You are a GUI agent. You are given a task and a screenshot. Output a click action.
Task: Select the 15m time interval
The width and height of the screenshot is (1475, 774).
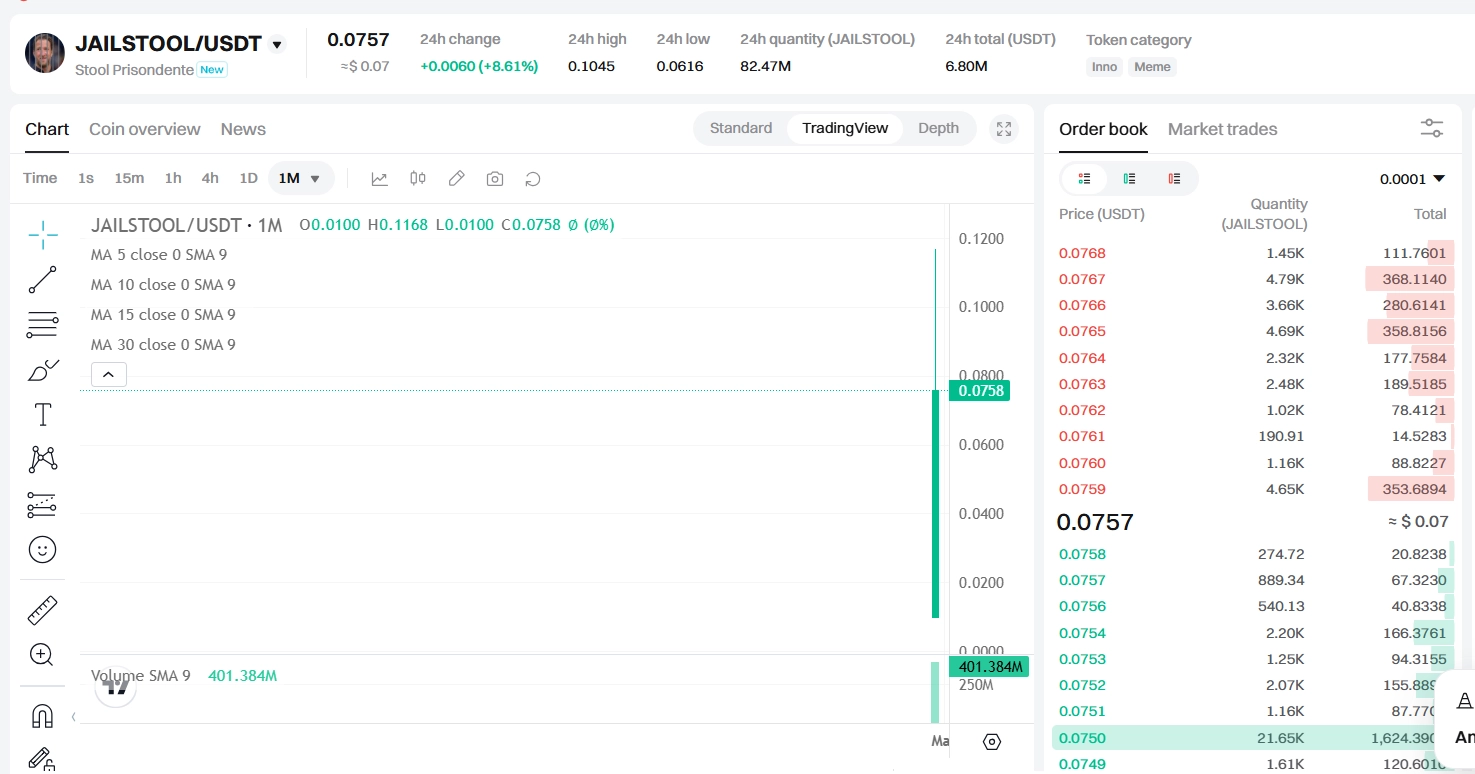point(129,179)
